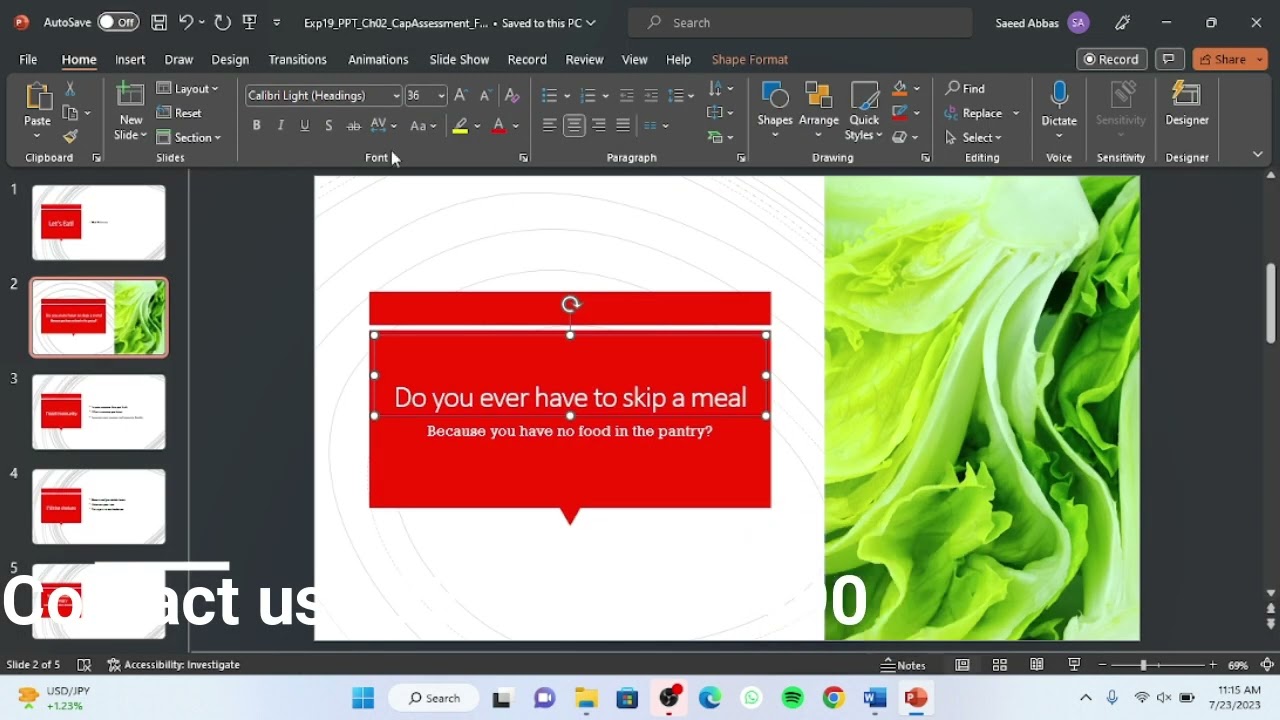1280x720 pixels.
Task: Switch to the Insert tab
Action: 130,59
